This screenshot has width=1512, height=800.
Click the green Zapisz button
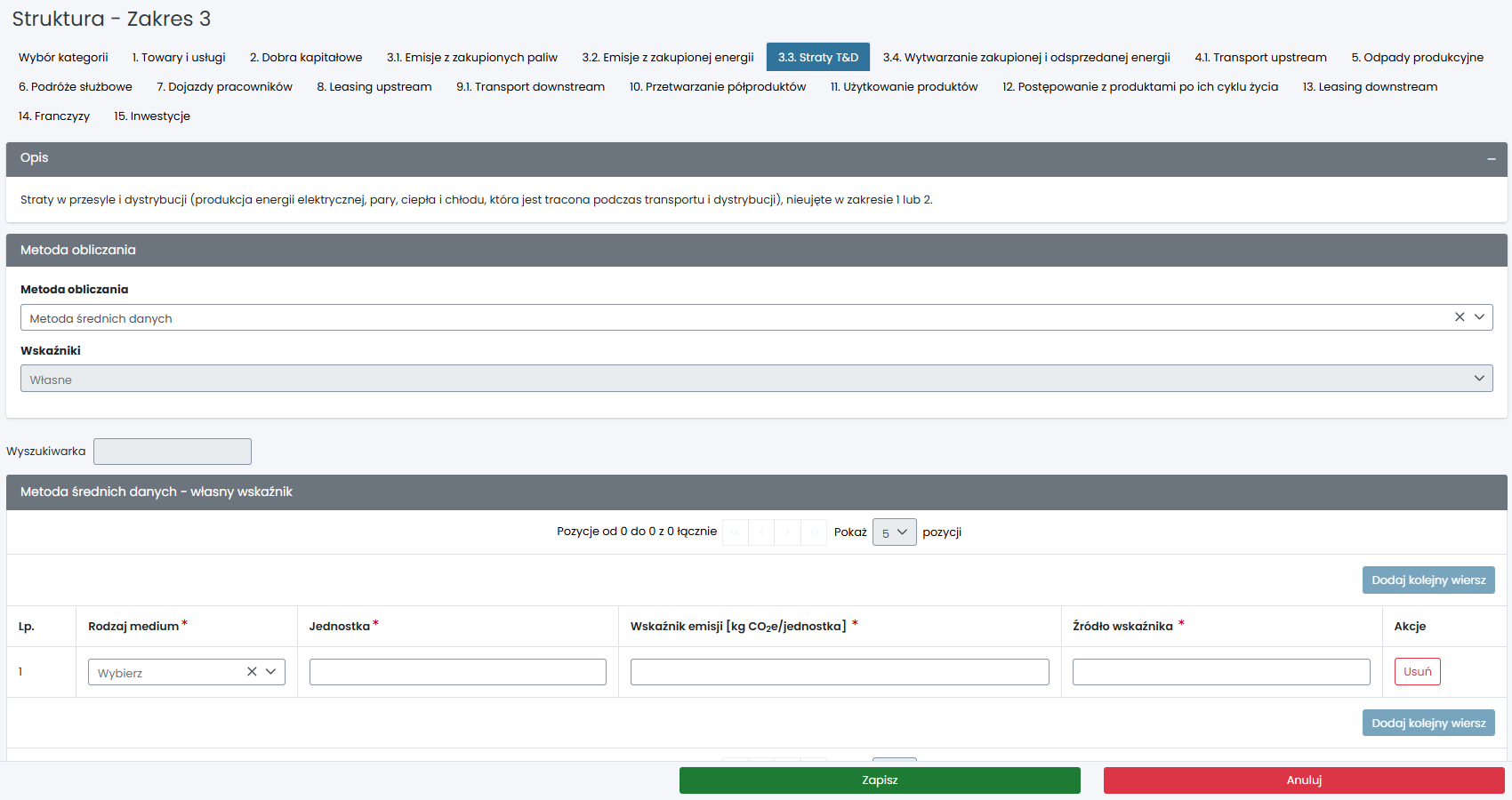(880, 780)
